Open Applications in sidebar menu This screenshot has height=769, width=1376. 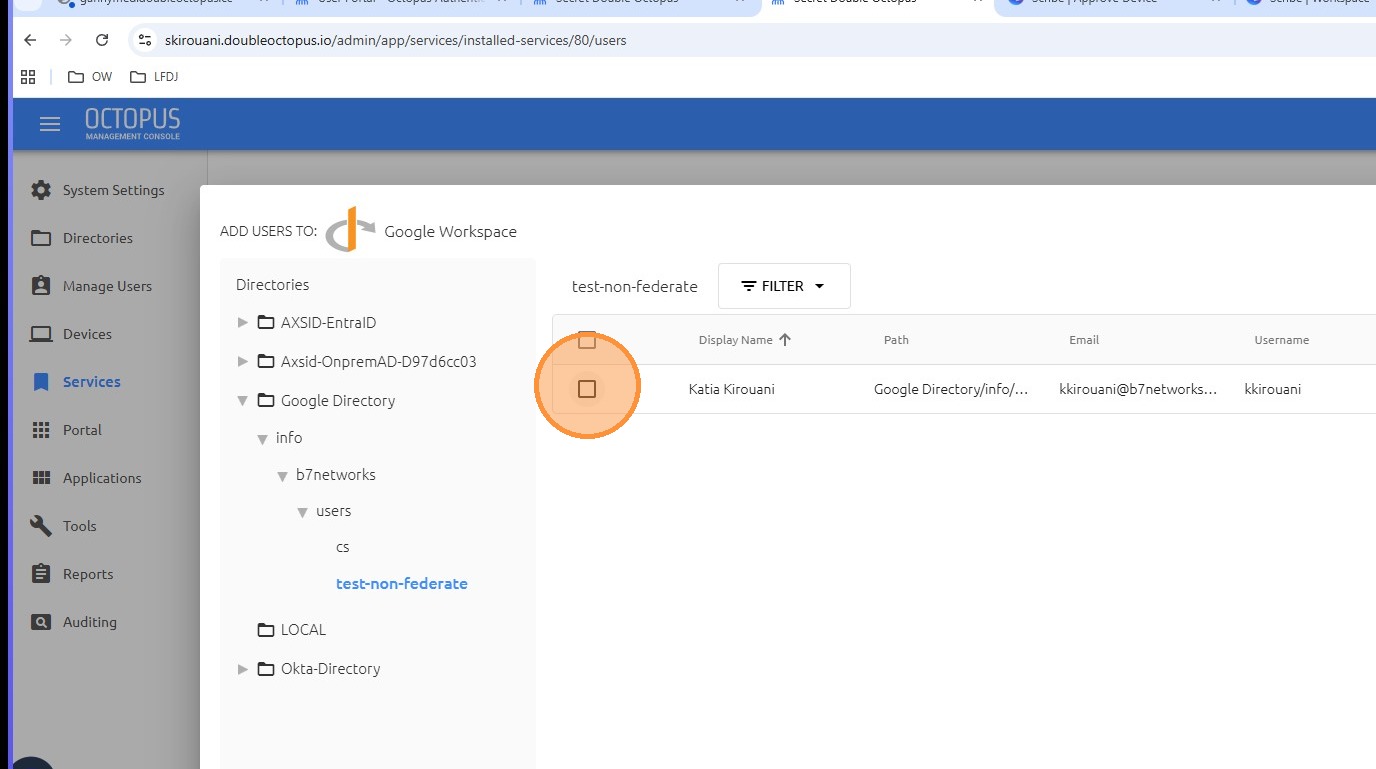(102, 478)
